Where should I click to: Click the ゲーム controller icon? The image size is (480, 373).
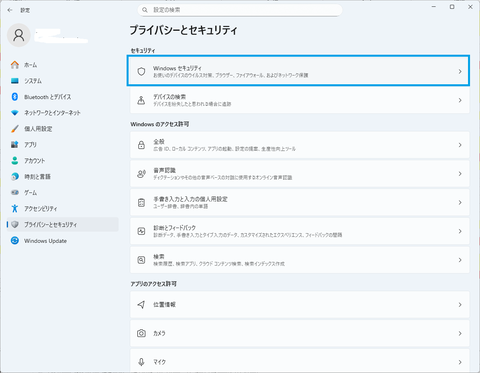(15, 193)
